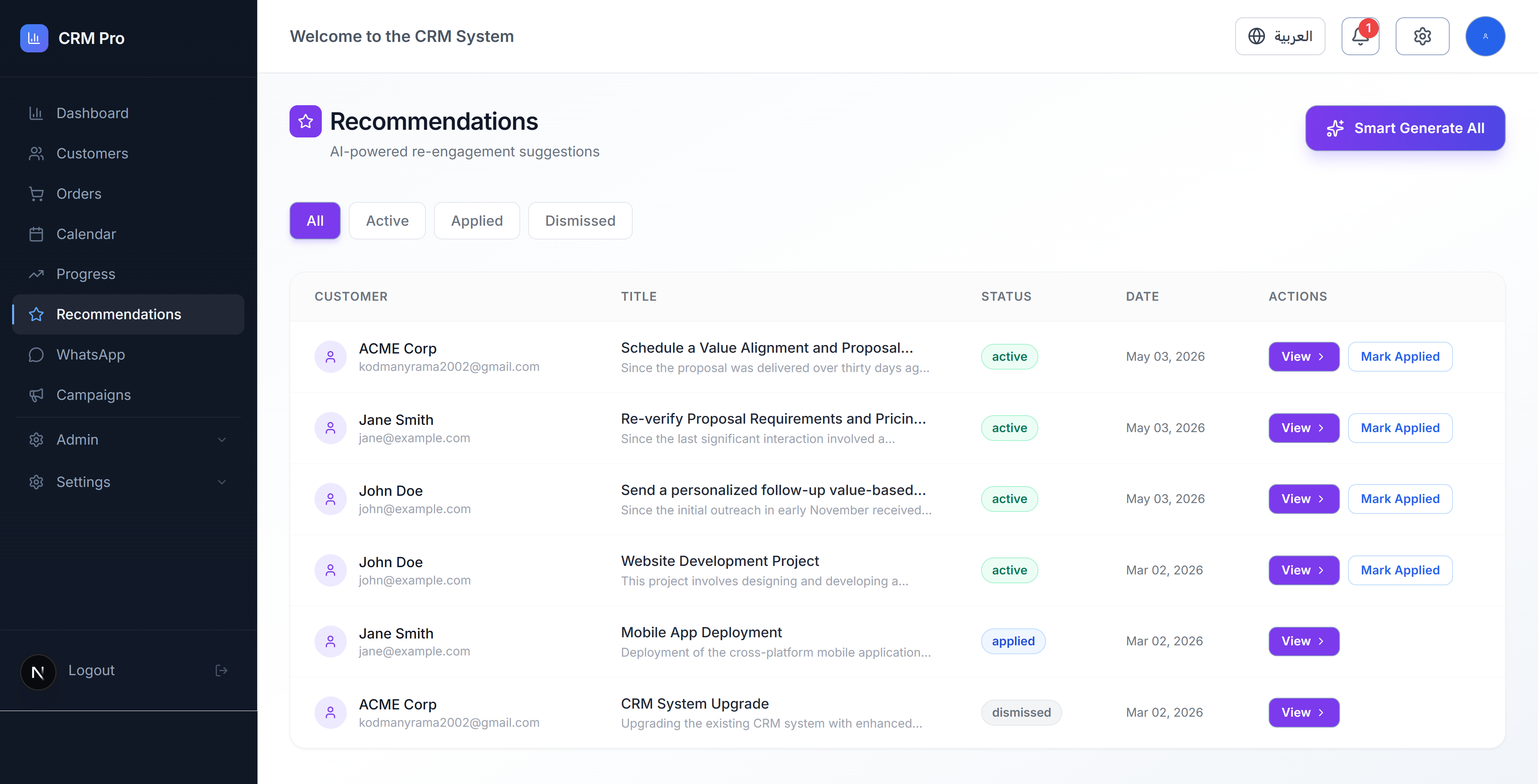
Task: Open WhatsApp from the sidebar
Action: coord(128,354)
